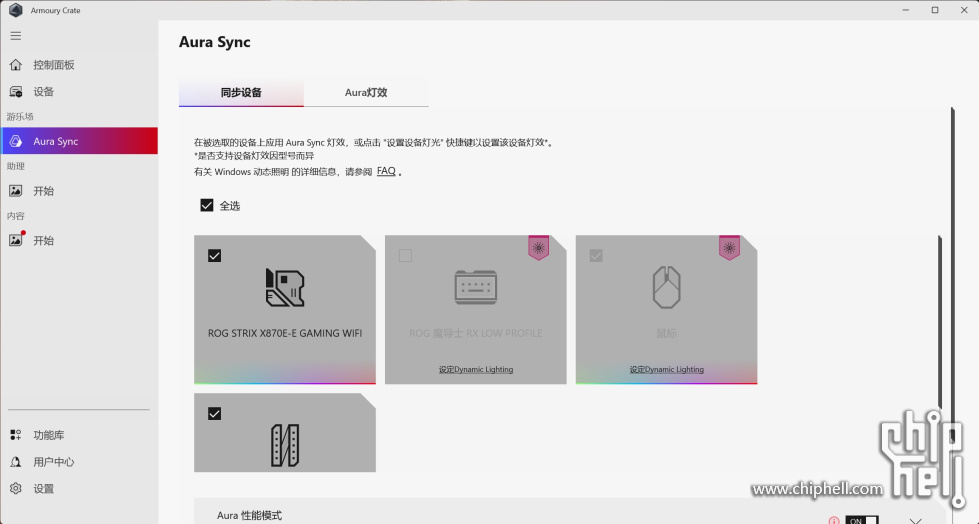Uncheck the memory module card checkbox
The width and height of the screenshot is (979, 524).
[214, 413]
